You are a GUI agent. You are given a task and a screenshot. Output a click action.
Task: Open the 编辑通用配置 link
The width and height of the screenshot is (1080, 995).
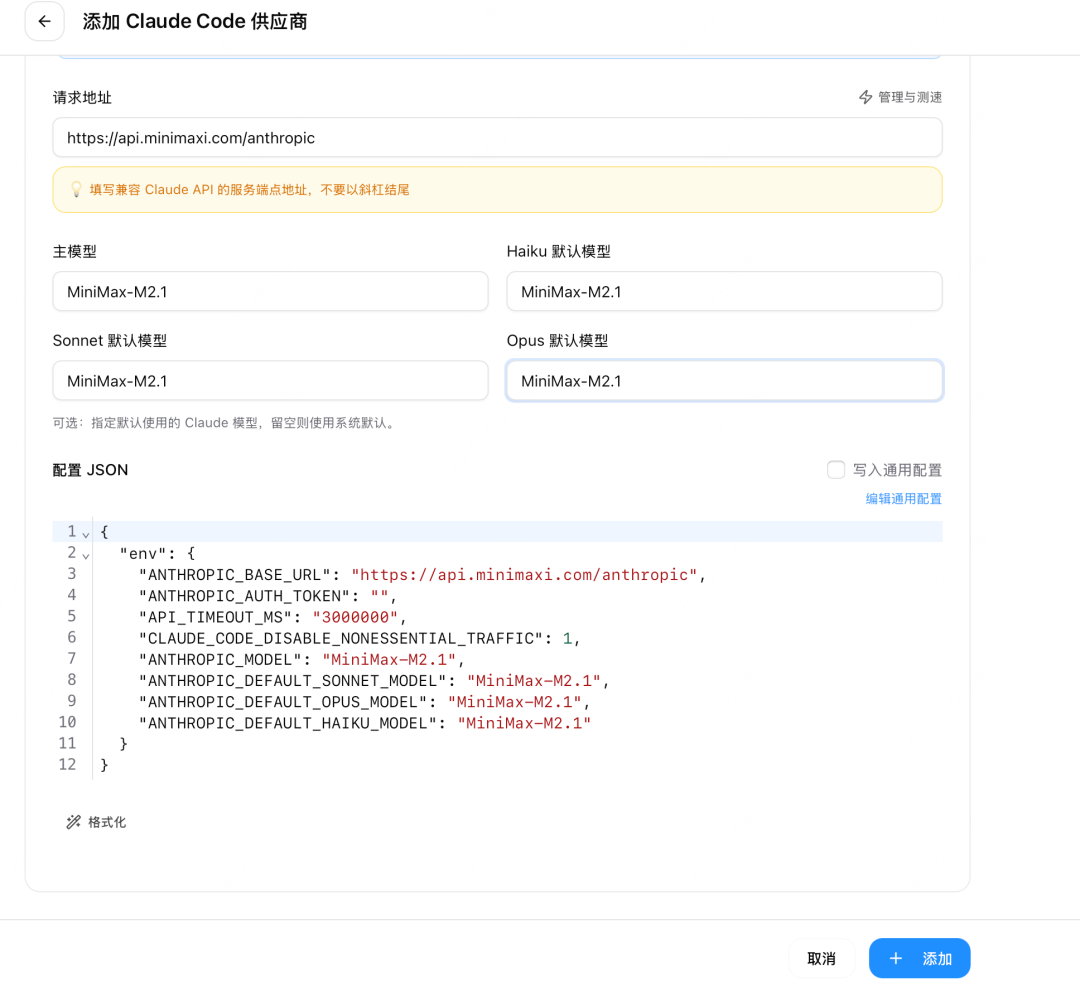[x=903, y=498]
